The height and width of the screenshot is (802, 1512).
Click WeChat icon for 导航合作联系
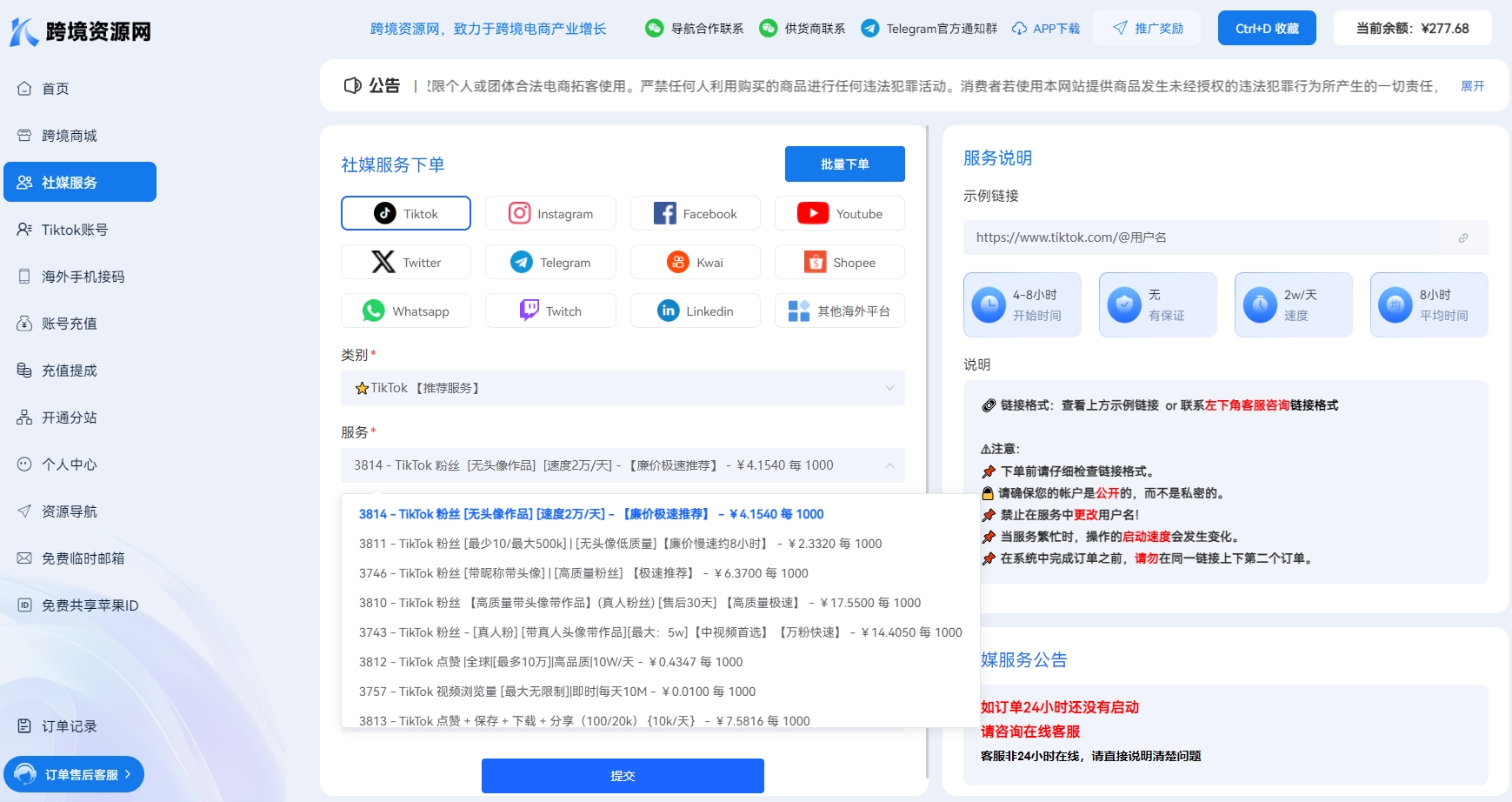point(654,28)
